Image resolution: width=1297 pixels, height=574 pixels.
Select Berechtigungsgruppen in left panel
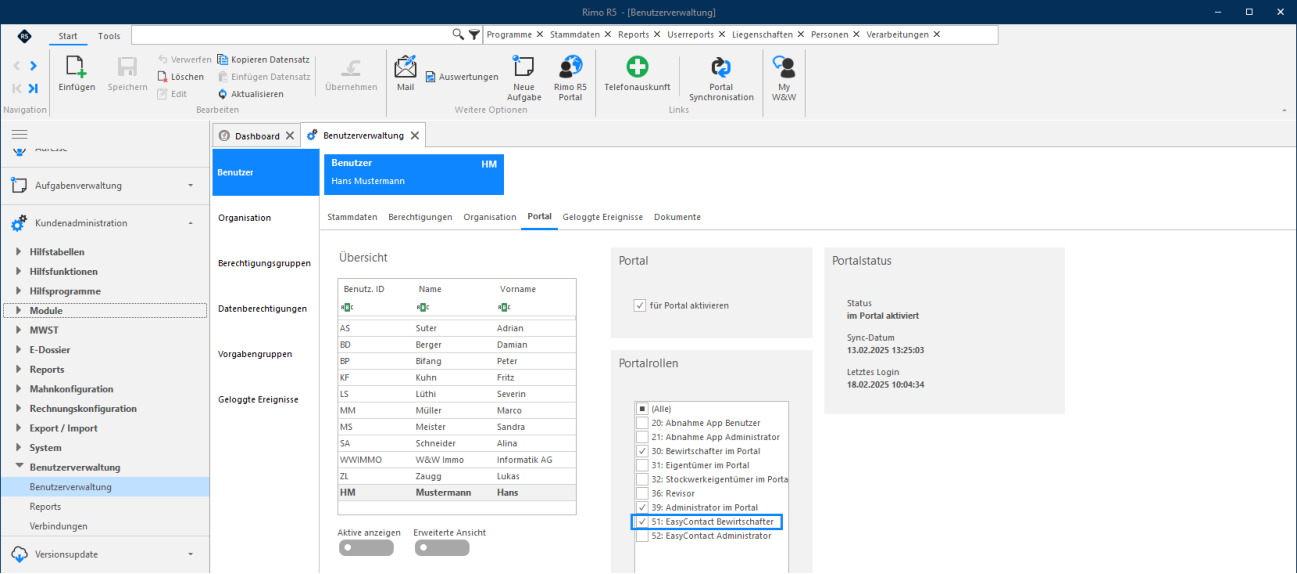tap(264, 263)
